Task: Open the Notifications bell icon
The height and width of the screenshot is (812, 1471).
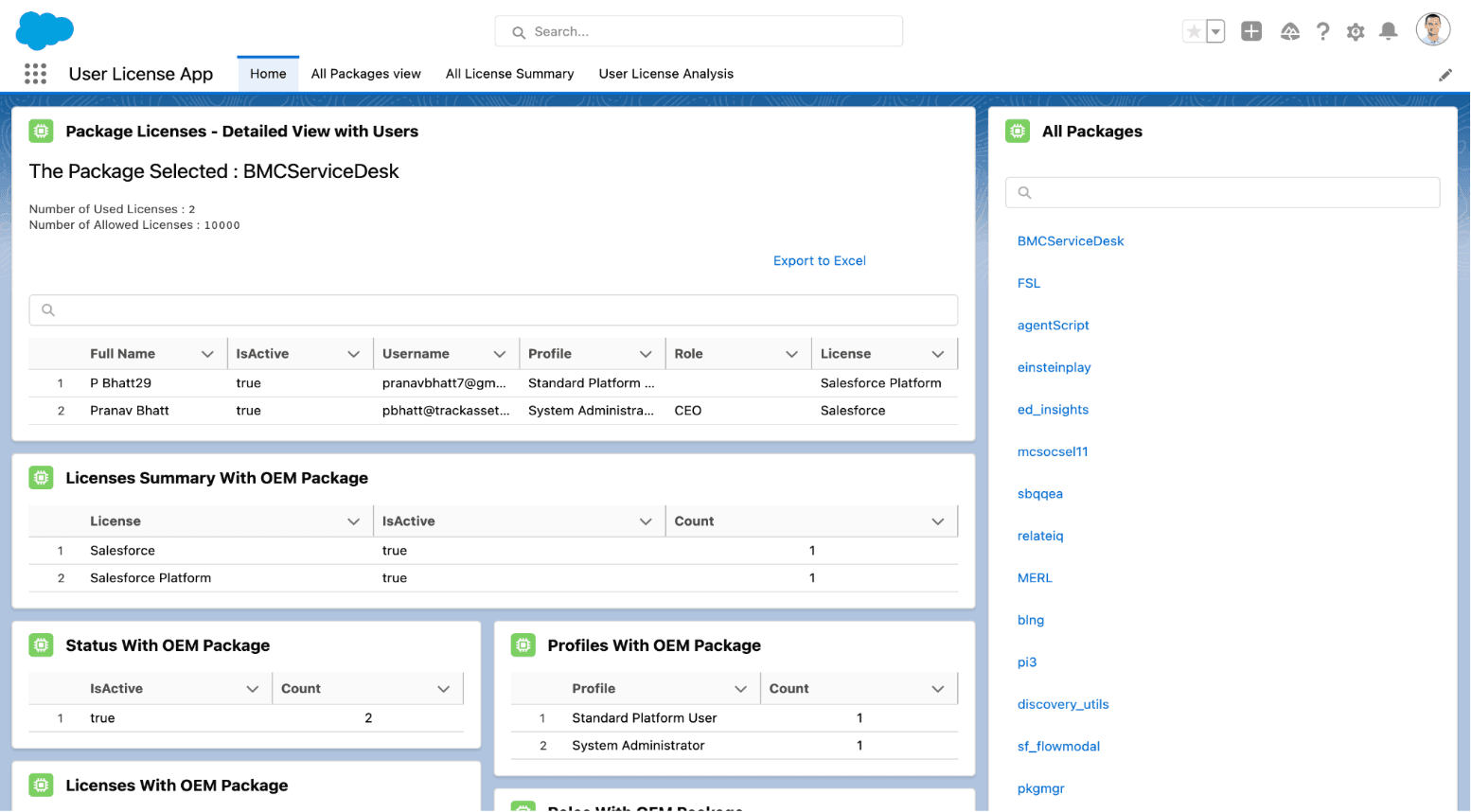Action: [x=1388, y=31]
